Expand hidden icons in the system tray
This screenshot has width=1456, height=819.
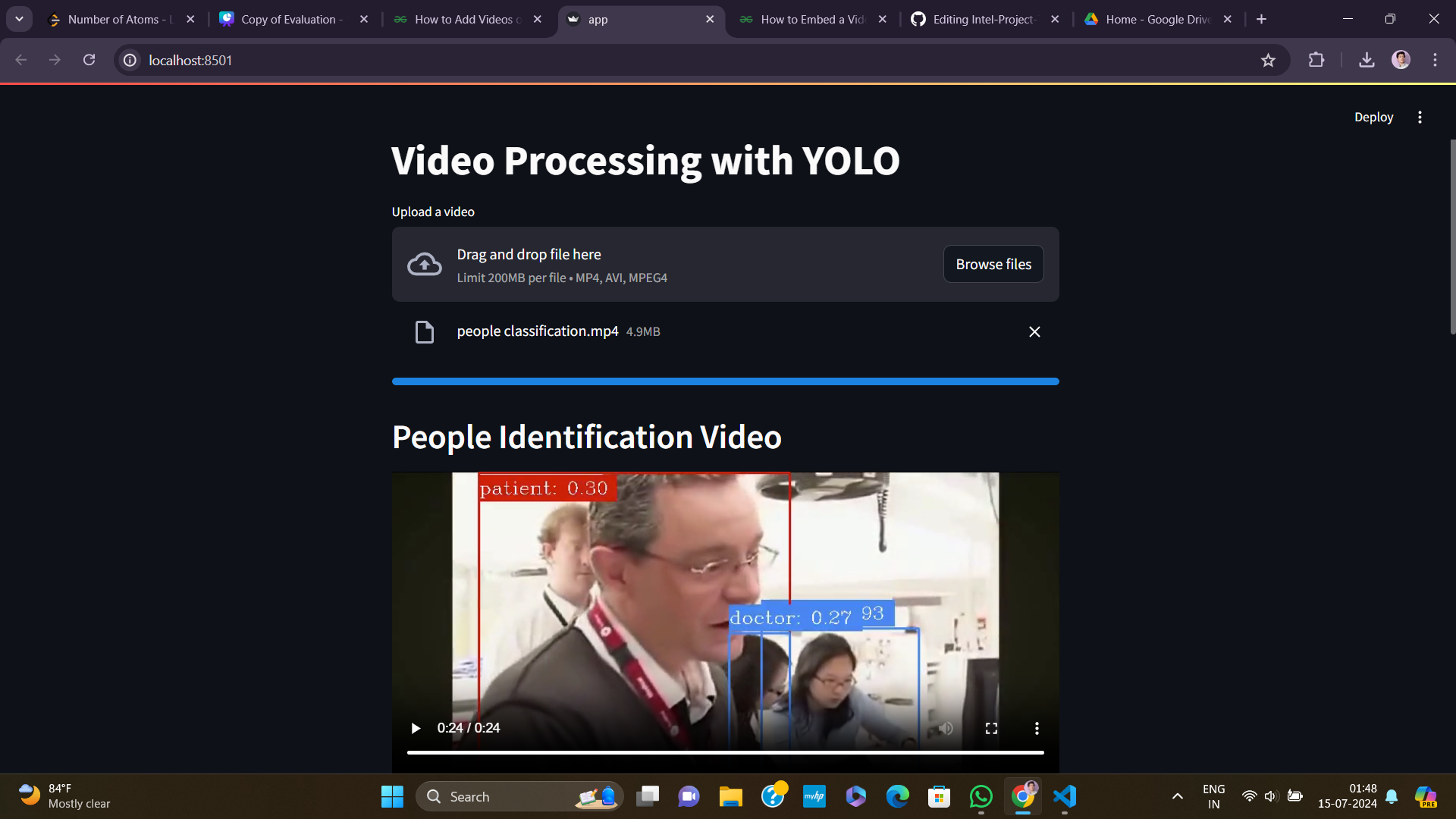(1178, 796)
